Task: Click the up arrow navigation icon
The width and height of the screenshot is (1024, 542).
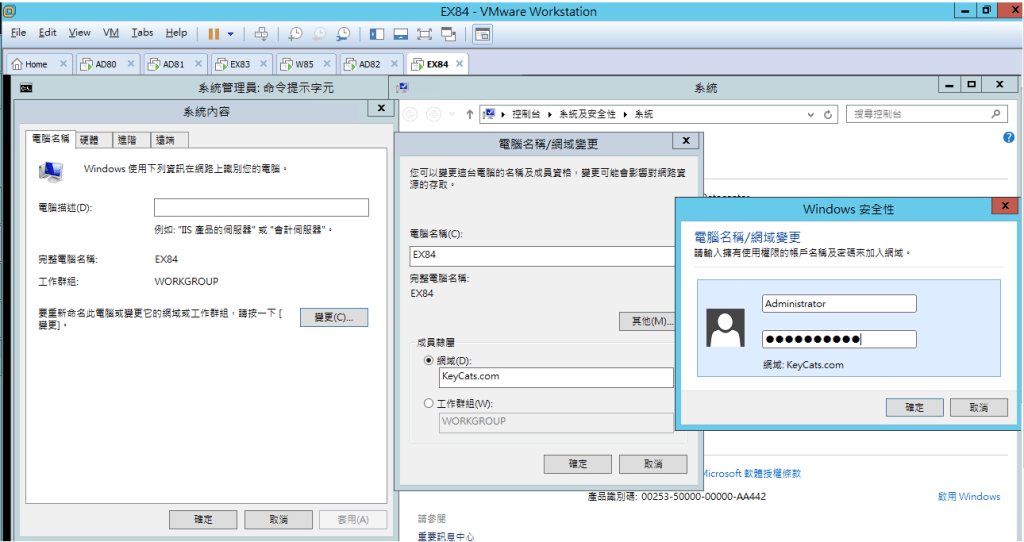Action: (470, 114)
